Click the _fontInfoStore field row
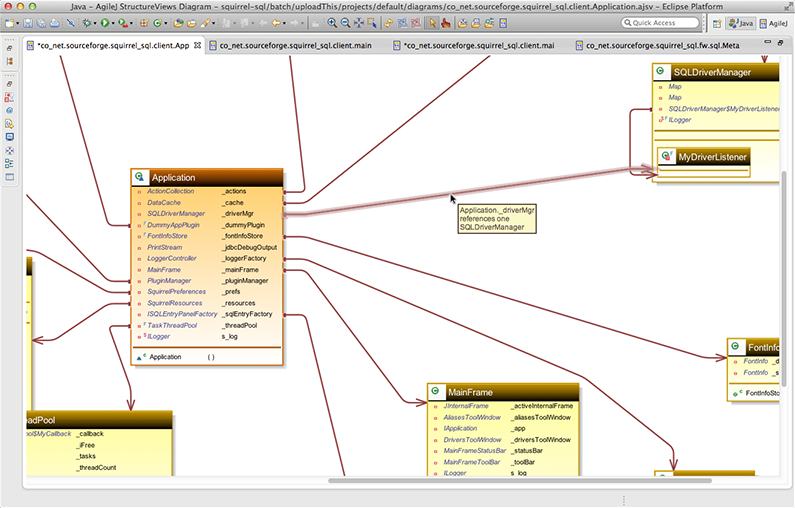 click(207, 236)
